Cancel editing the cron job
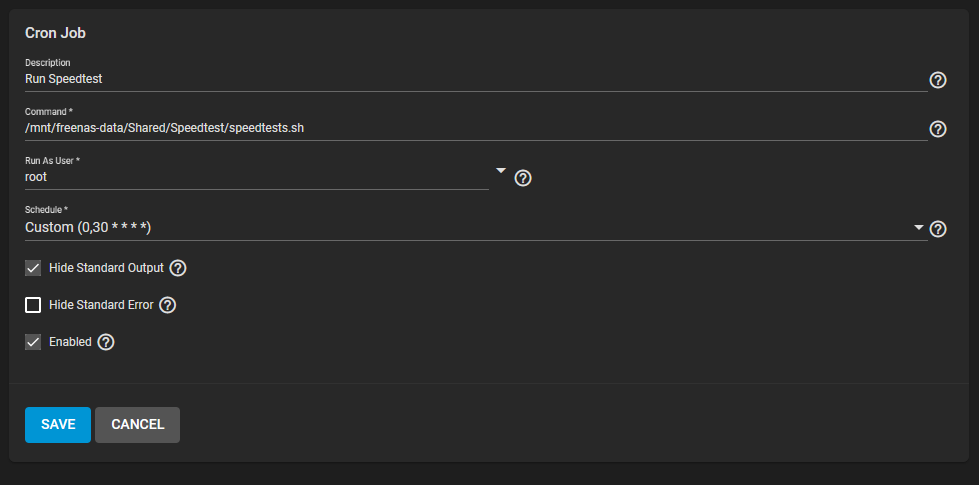Viewport: 979px width, 485px height. 137,425
